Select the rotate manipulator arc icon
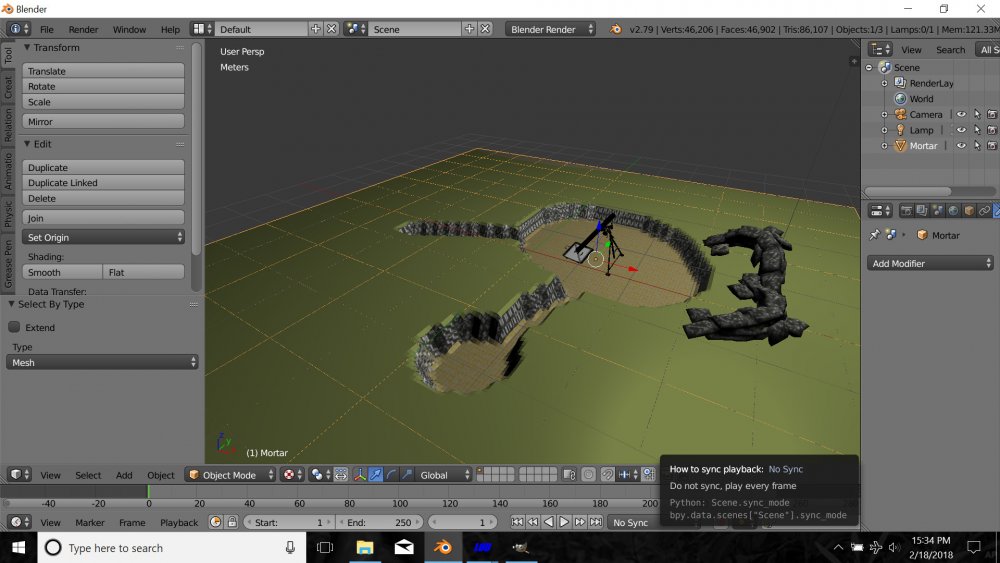1000x563 pixels. 391,474
